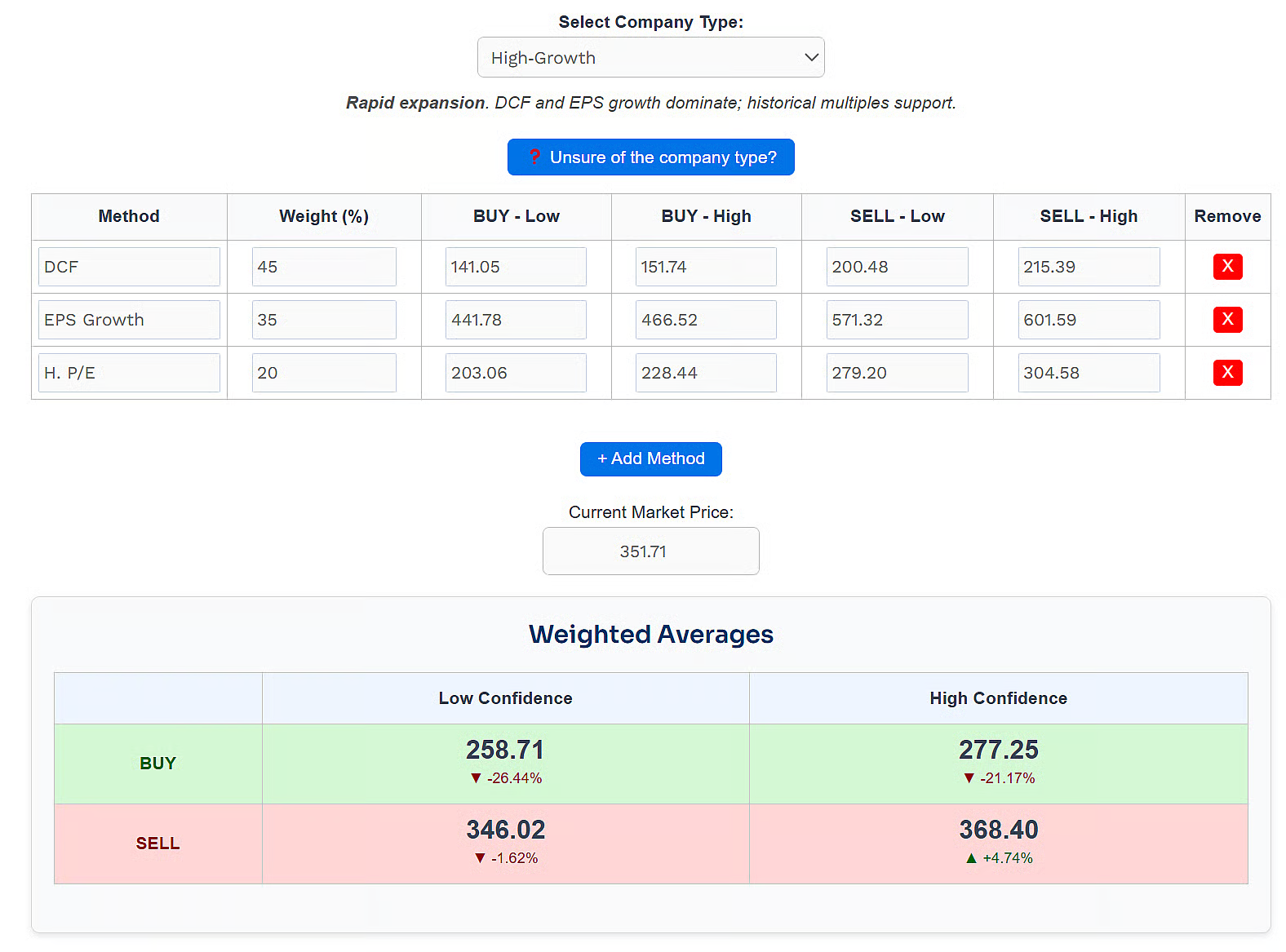Click the DCF method name field
The image size is (1286, 952).
click(129, 267)
